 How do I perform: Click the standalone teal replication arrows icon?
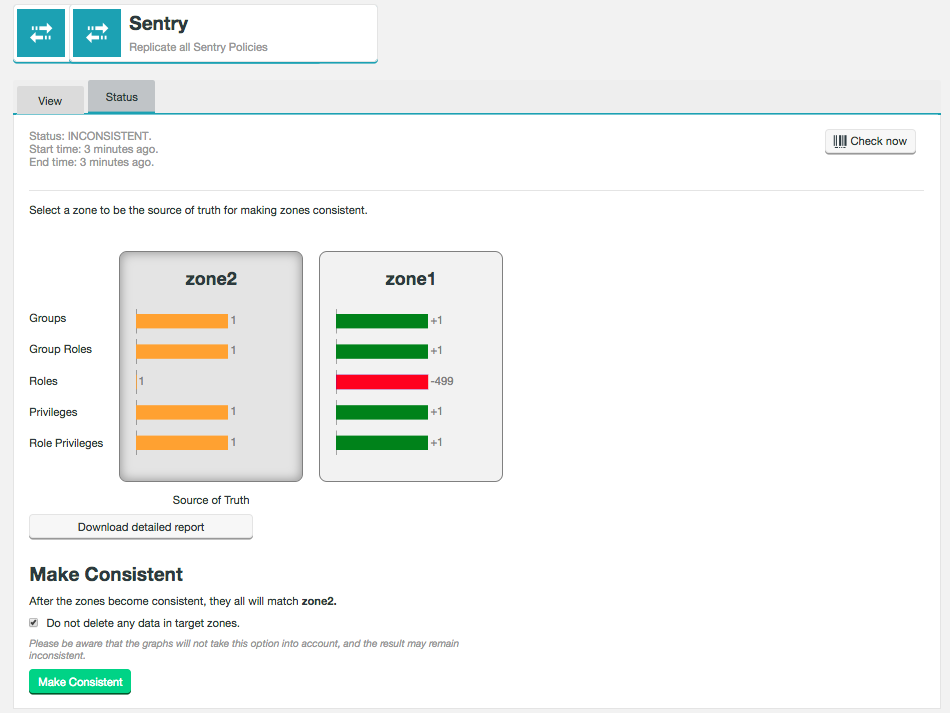pos(41,33)
